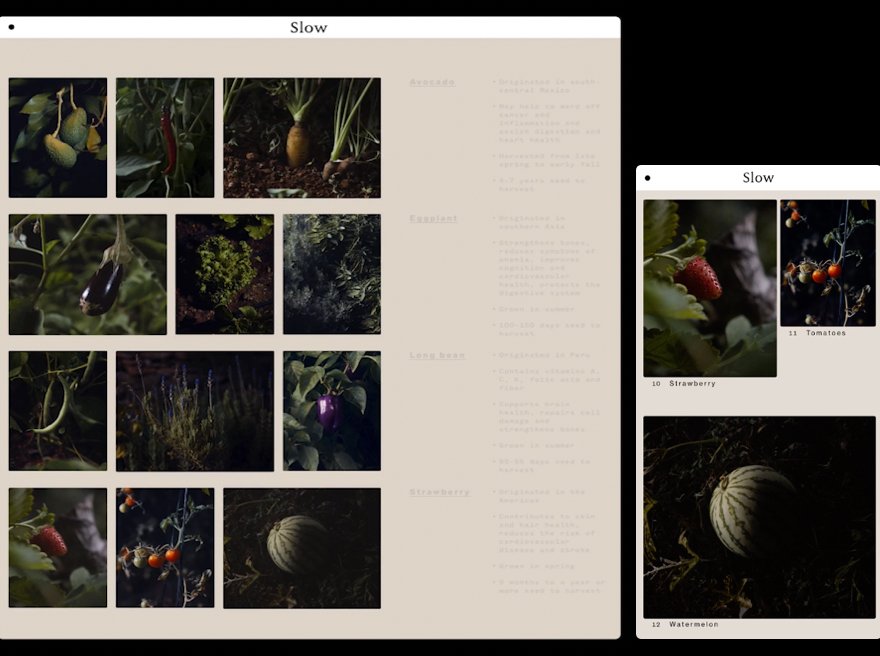Screen dimensions: 880x656
Task: Click the black dot icon in mobile header
Action: [648, 178]
